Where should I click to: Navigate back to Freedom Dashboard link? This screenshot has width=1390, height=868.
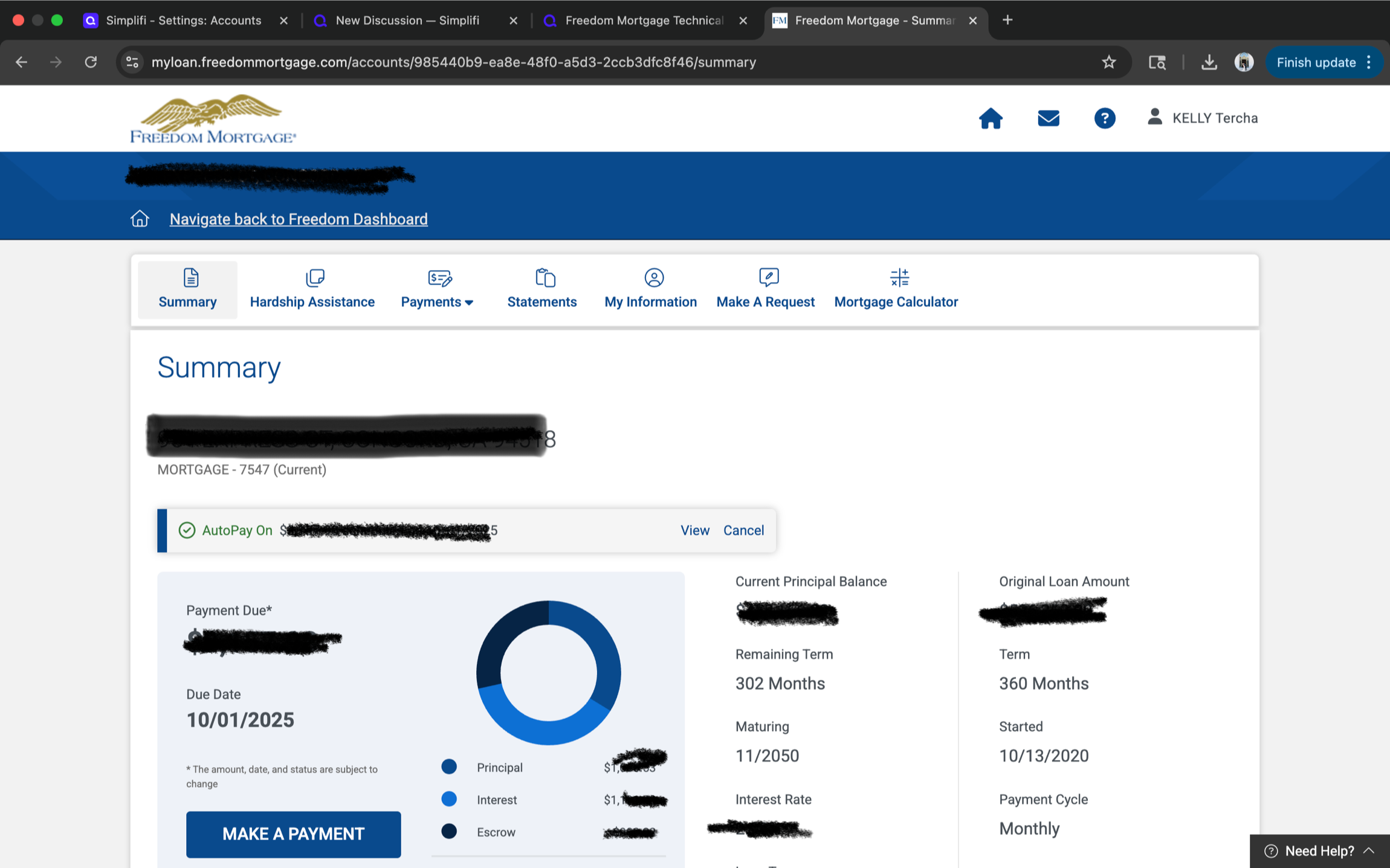[299, 219]
